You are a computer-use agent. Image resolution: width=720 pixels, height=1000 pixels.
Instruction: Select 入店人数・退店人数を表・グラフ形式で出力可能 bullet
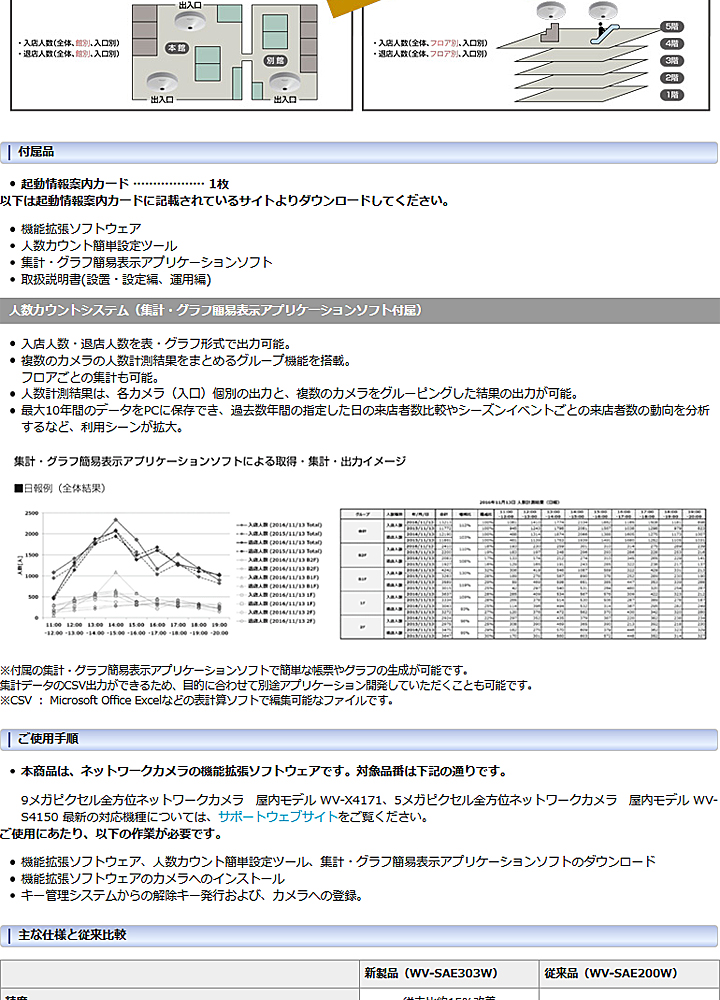tap(156, 344)
